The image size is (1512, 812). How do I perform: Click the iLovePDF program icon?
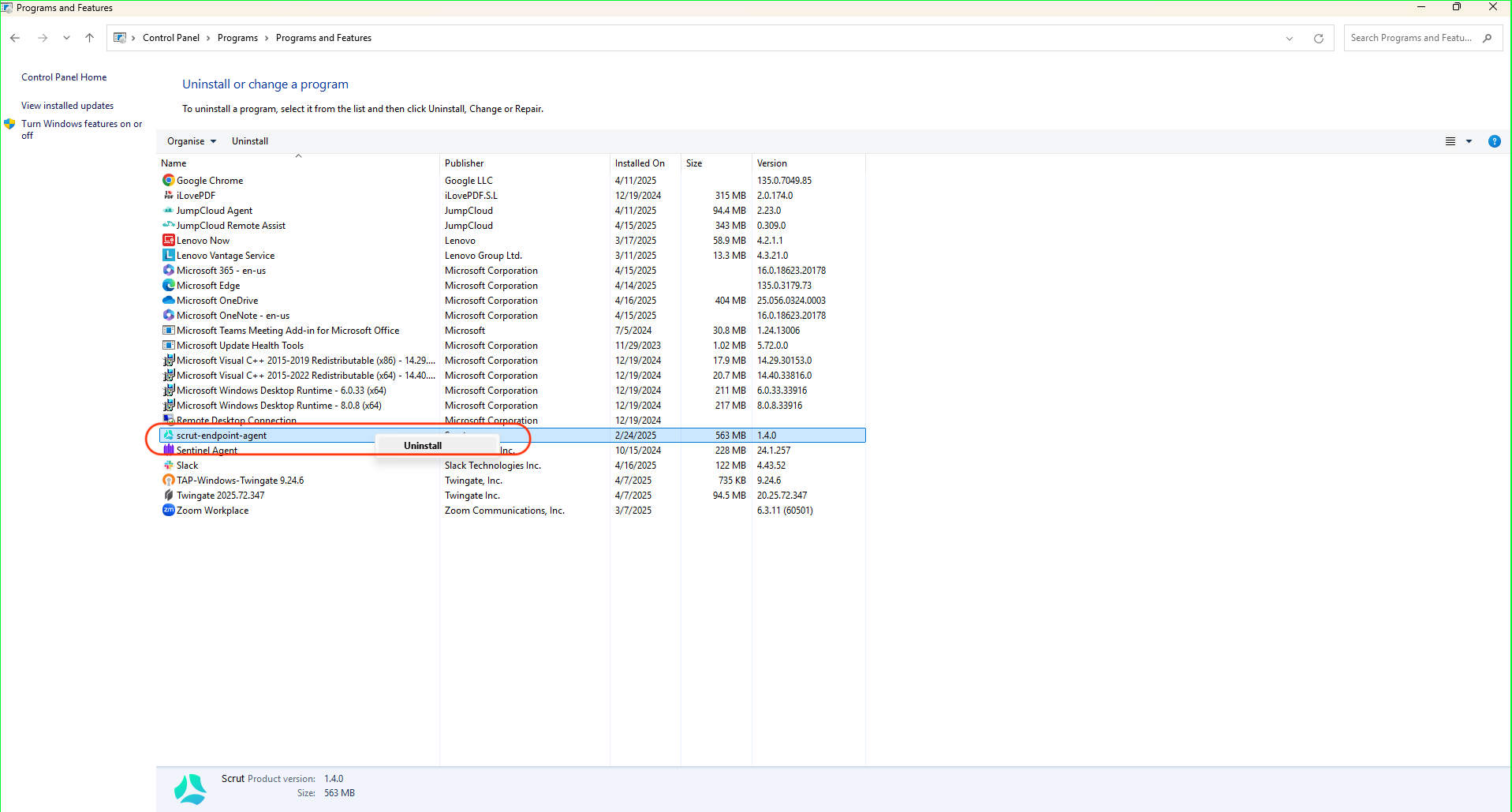pyautogui.click(x=168, y=195)
